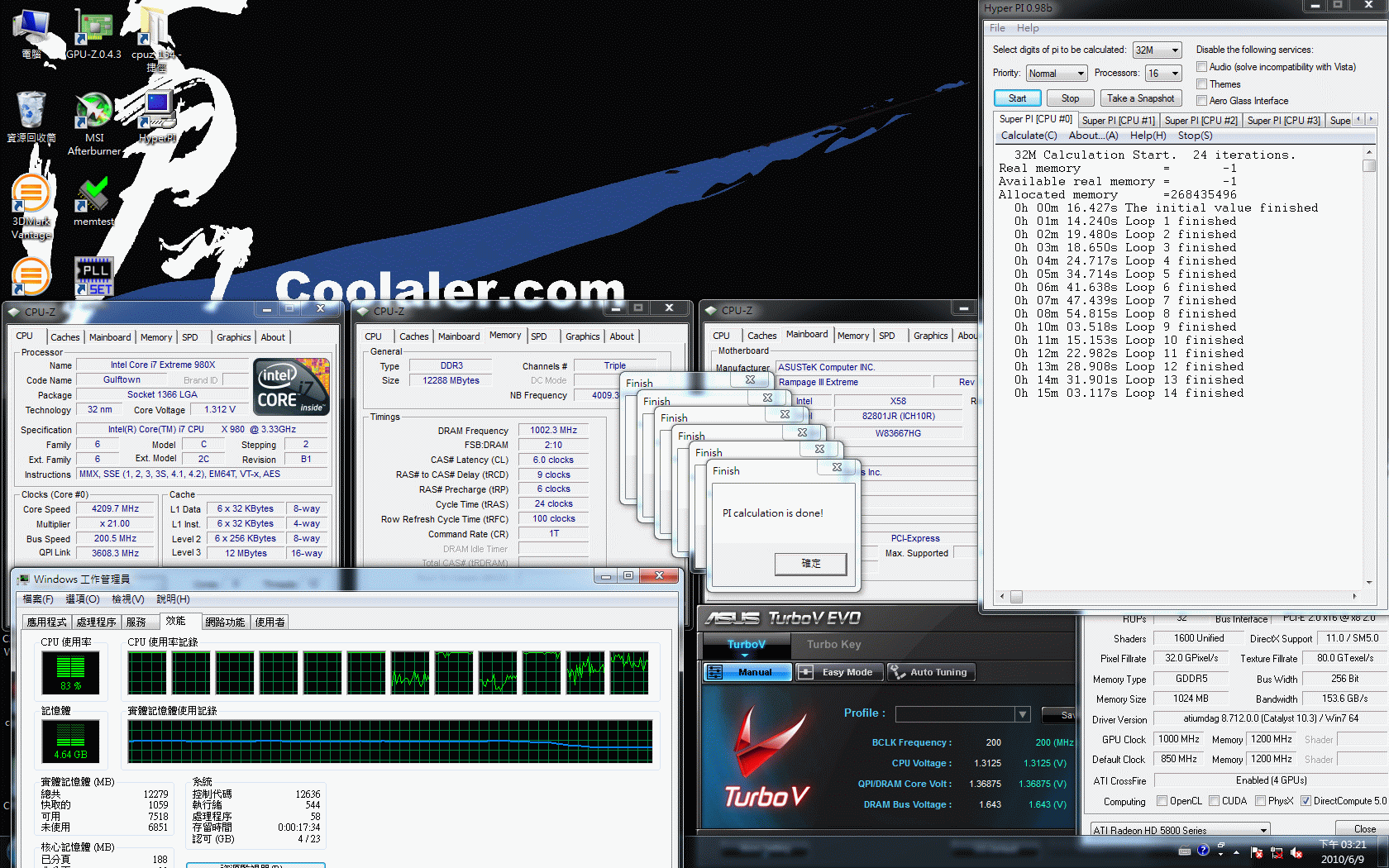The width and height of the screenshot is (1389, 868).
Task: Launch the HyperPI desktop shortcut
Action: point(157,117)
